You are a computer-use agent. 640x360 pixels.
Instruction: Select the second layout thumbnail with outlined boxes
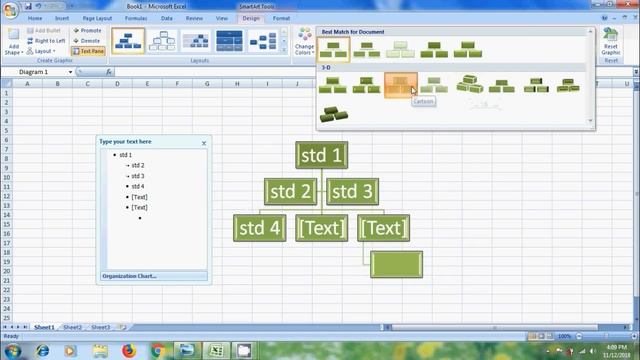162,41
